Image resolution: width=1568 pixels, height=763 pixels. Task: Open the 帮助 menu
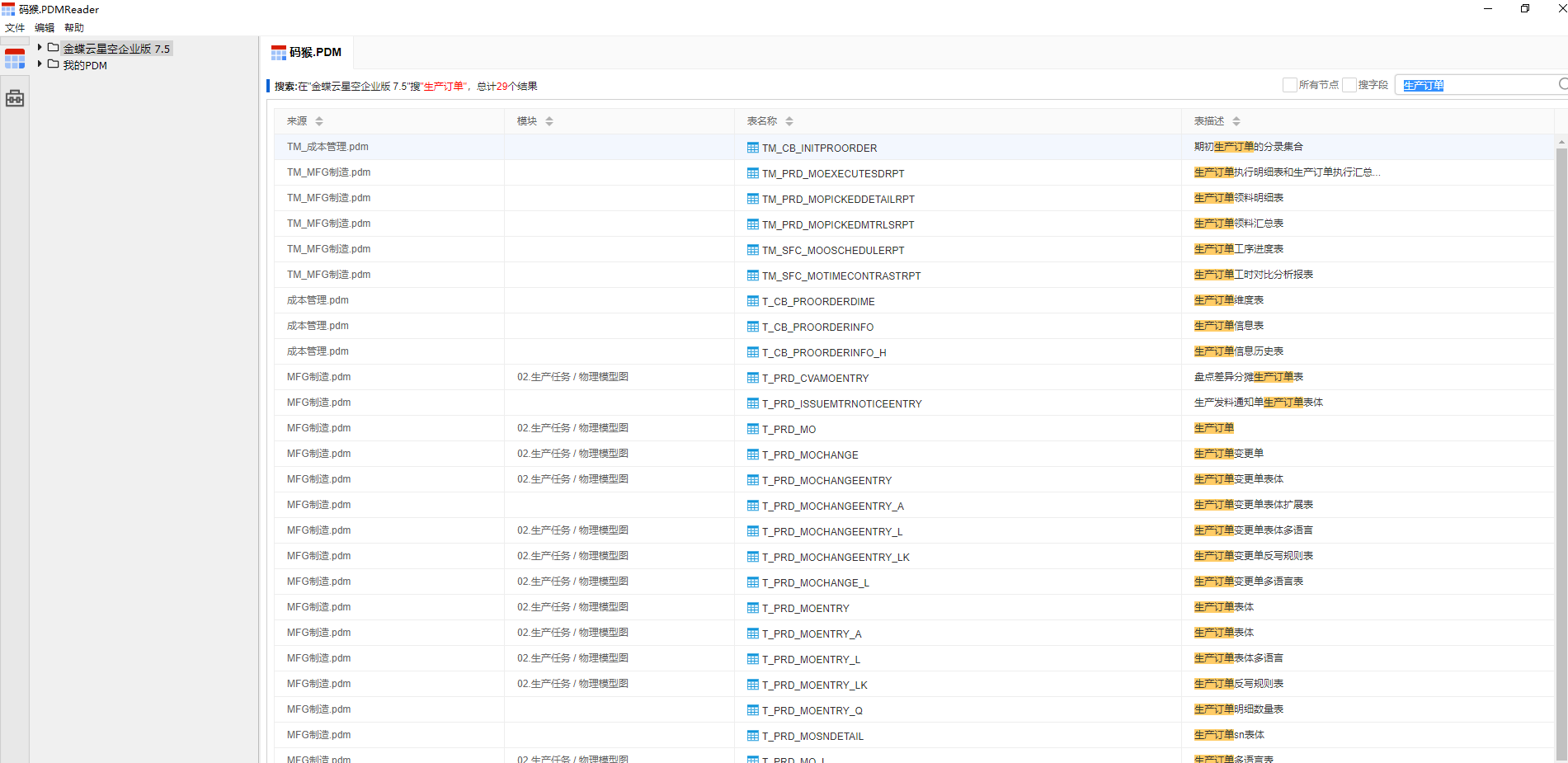coord(74,27)
